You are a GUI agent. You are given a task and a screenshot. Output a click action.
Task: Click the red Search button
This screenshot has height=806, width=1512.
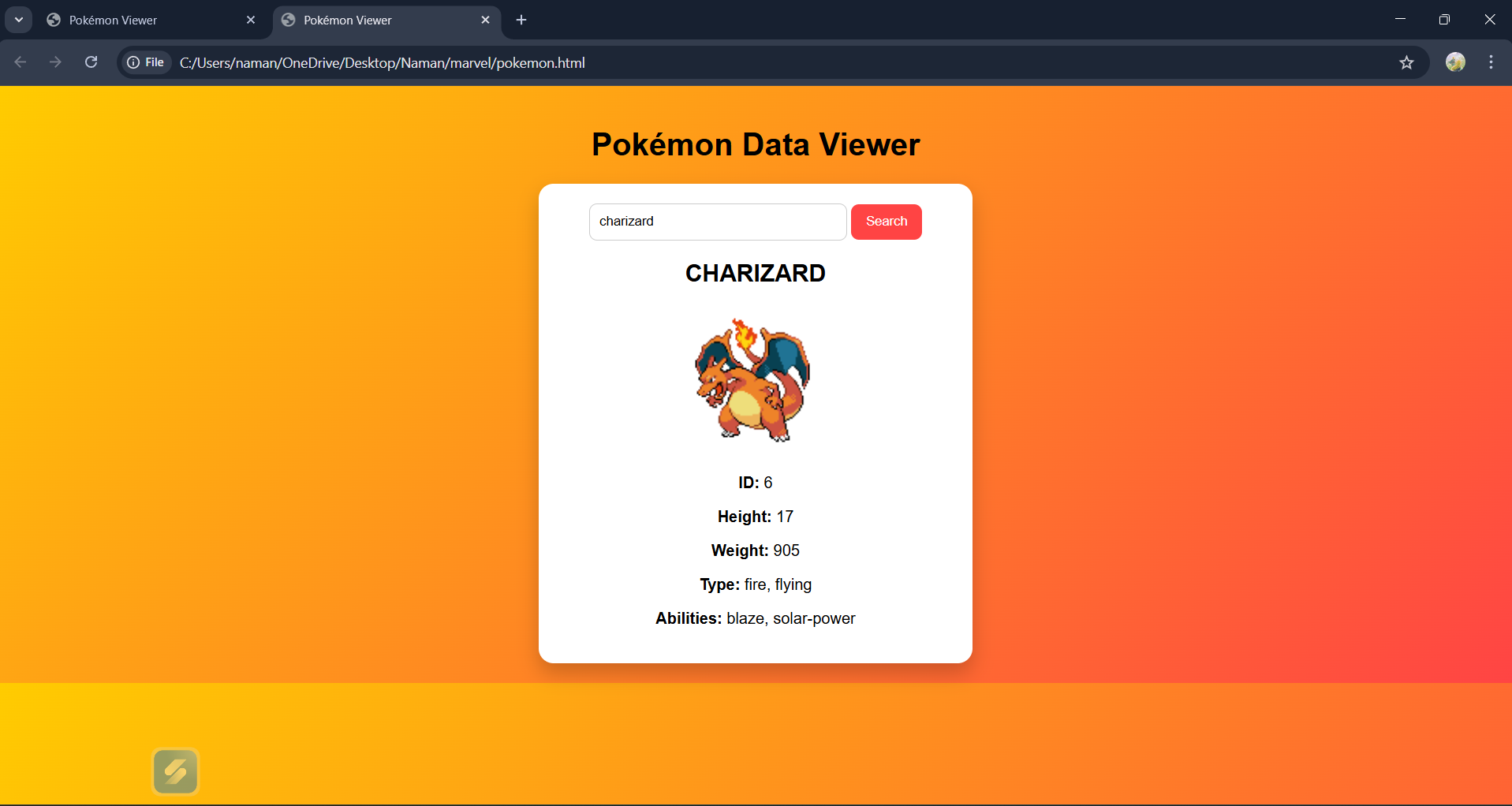click(886, 222)
